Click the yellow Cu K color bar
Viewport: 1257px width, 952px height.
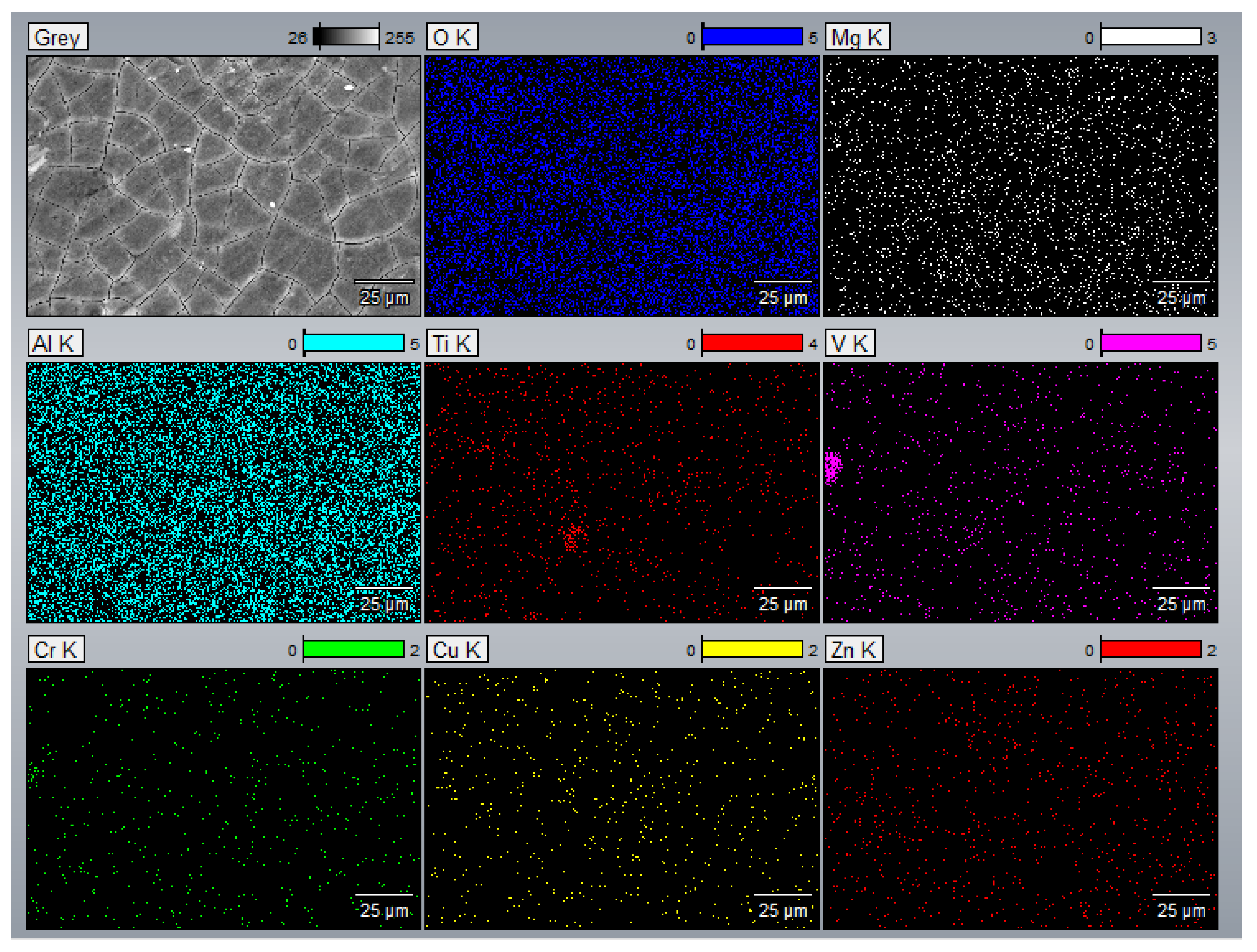tap(752, 649)
